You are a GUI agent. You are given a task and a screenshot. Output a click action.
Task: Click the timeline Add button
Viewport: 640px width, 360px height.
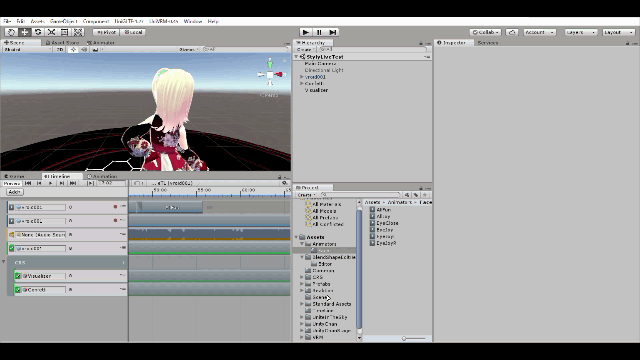[x=14, y=192]
